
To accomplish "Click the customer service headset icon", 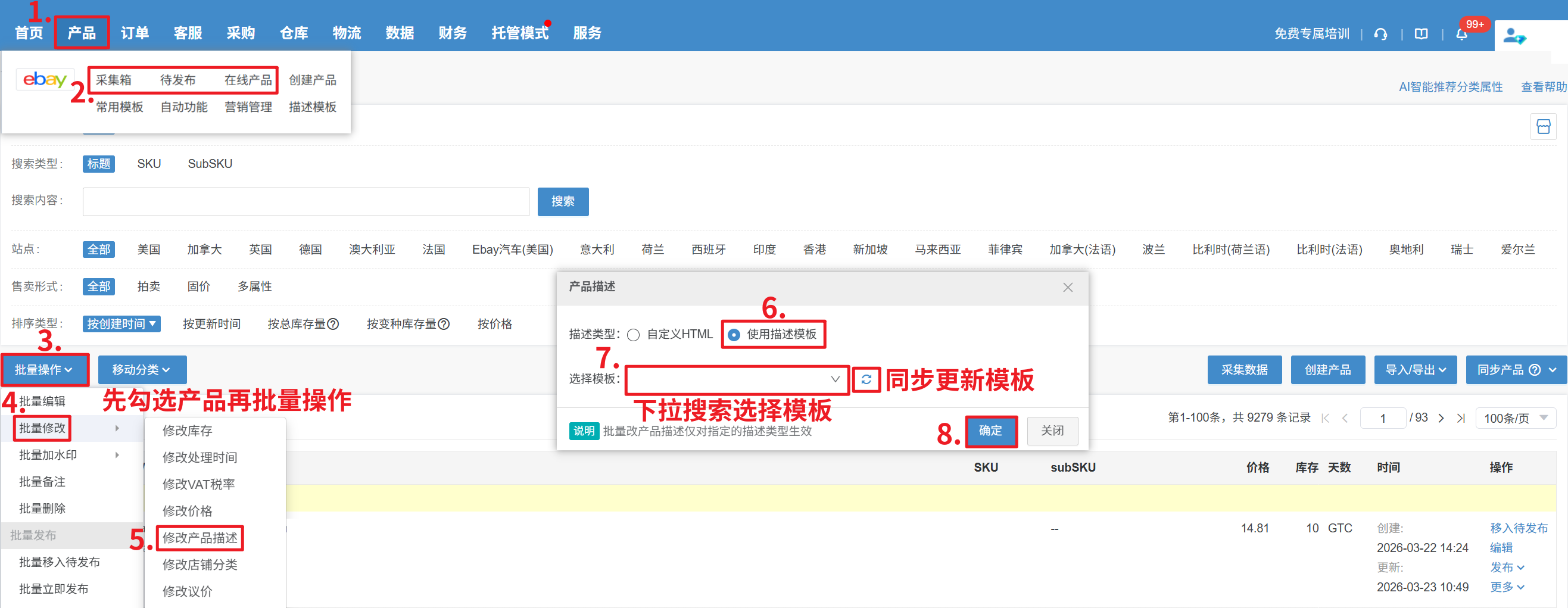I will tap(1380, 34).
